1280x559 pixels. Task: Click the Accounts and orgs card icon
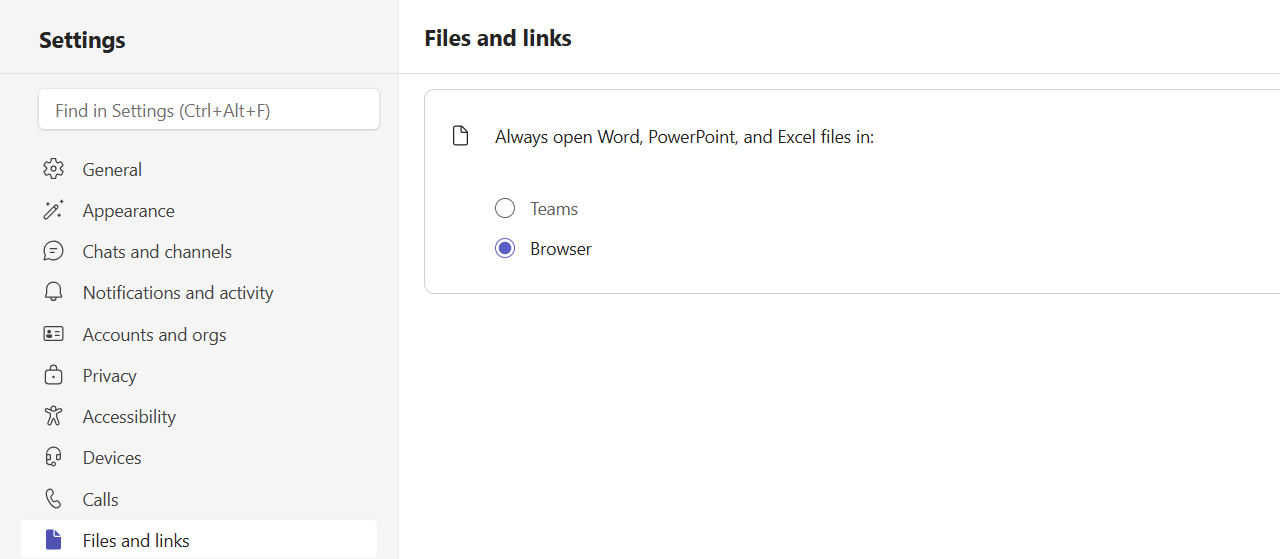click(x=54, y=334)
